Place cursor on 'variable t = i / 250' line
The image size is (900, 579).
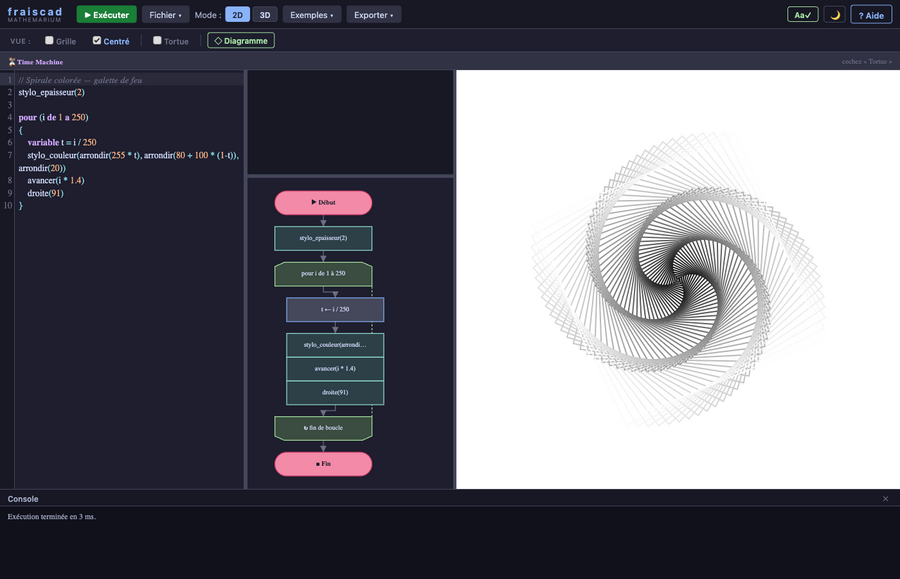click(x=62, y=142)
